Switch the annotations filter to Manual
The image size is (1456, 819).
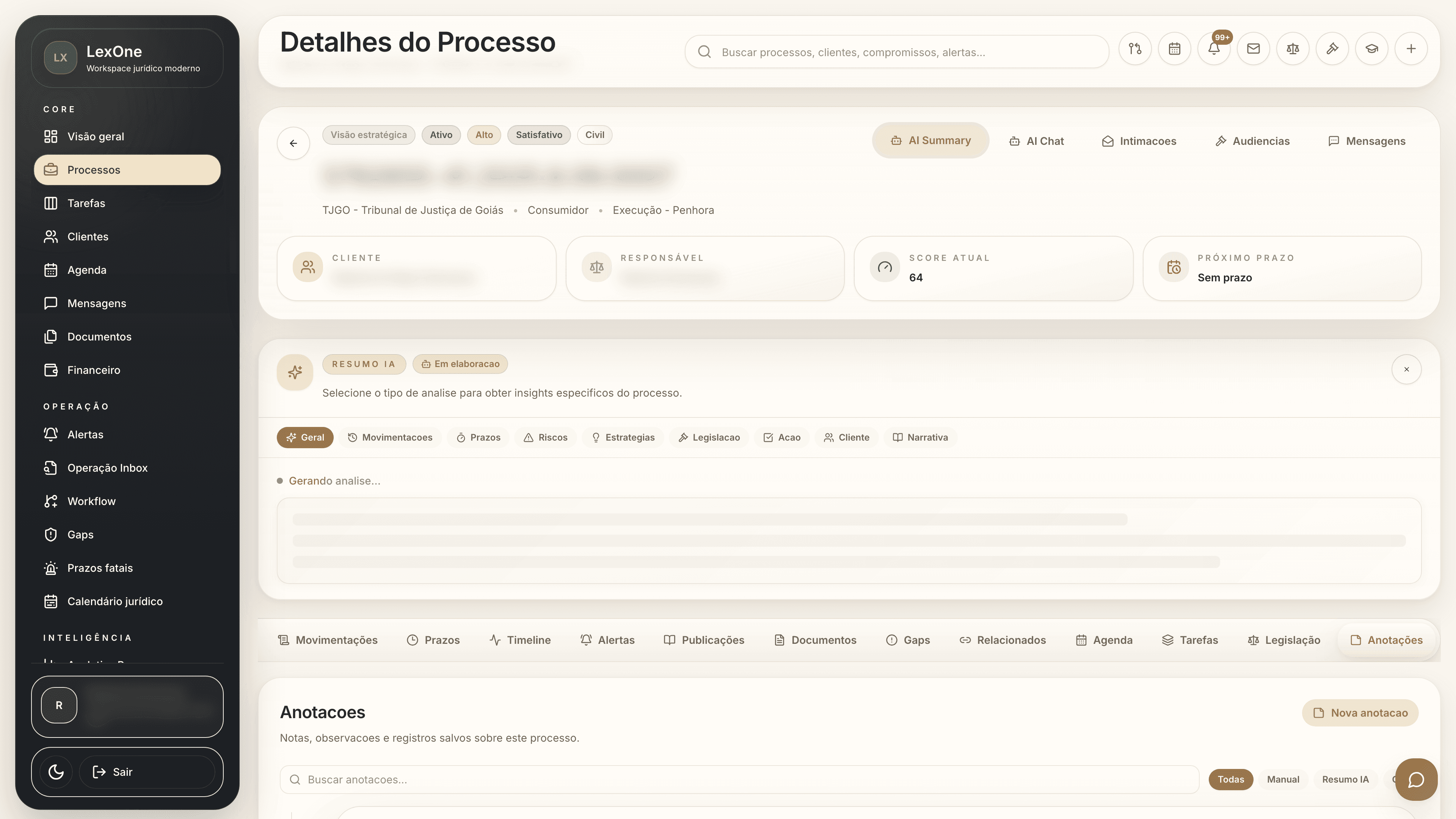click(1283, 779)
